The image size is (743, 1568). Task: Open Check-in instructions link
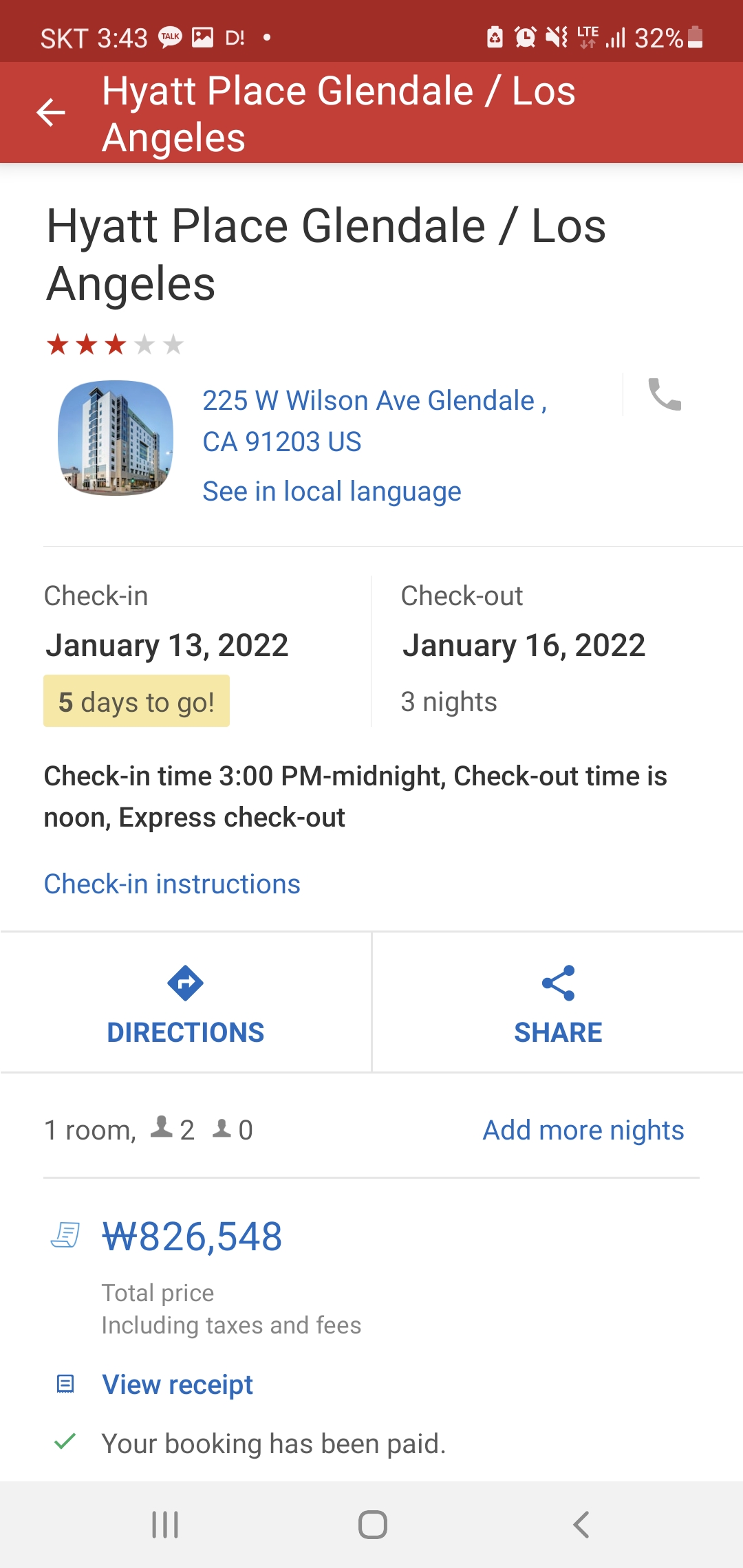pyautogui.click(x=172, y=884)
